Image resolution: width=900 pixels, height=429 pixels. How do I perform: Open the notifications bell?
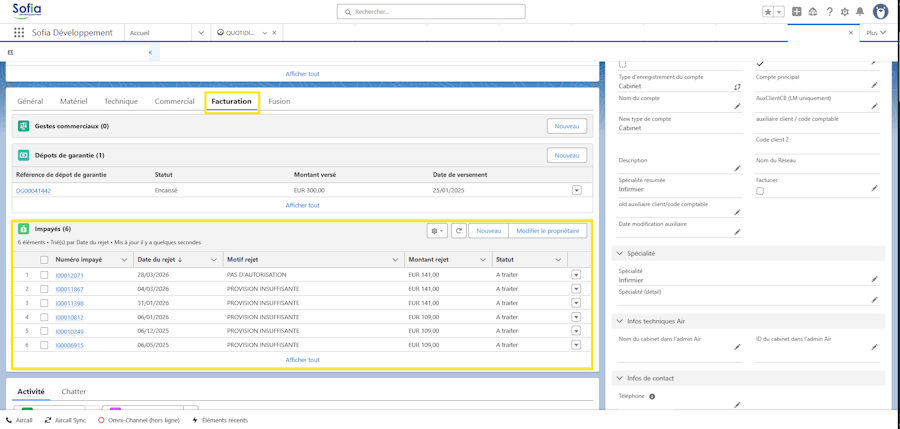point(860,11)
